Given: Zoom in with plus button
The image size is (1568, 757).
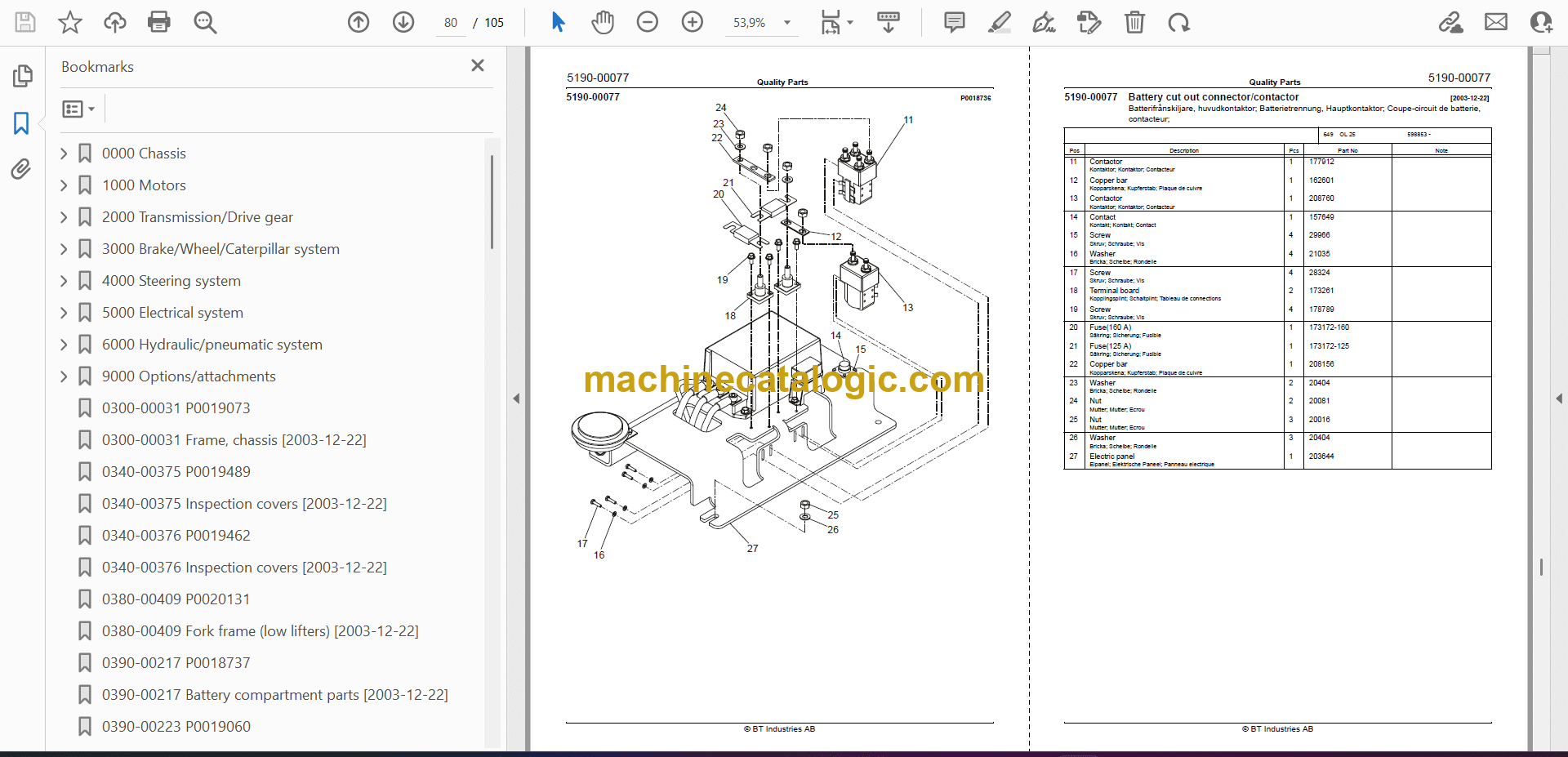Looking at the screenshot, I should 693,22.
